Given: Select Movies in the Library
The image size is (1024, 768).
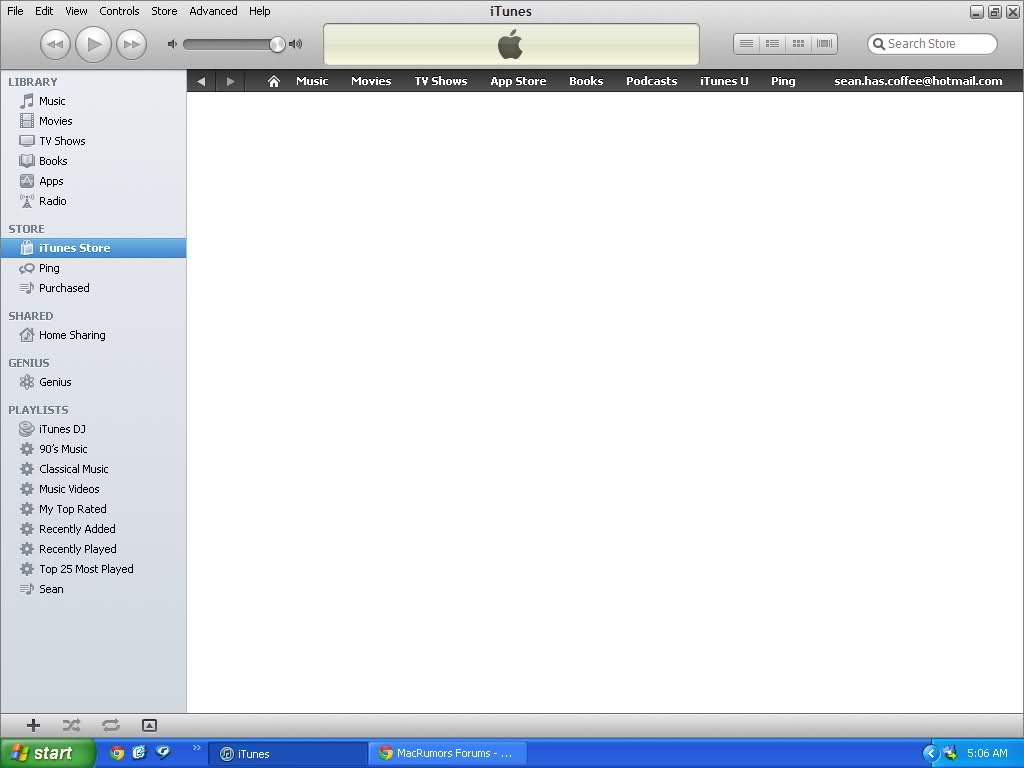Looking at the screenshot, I should (93, 121).
